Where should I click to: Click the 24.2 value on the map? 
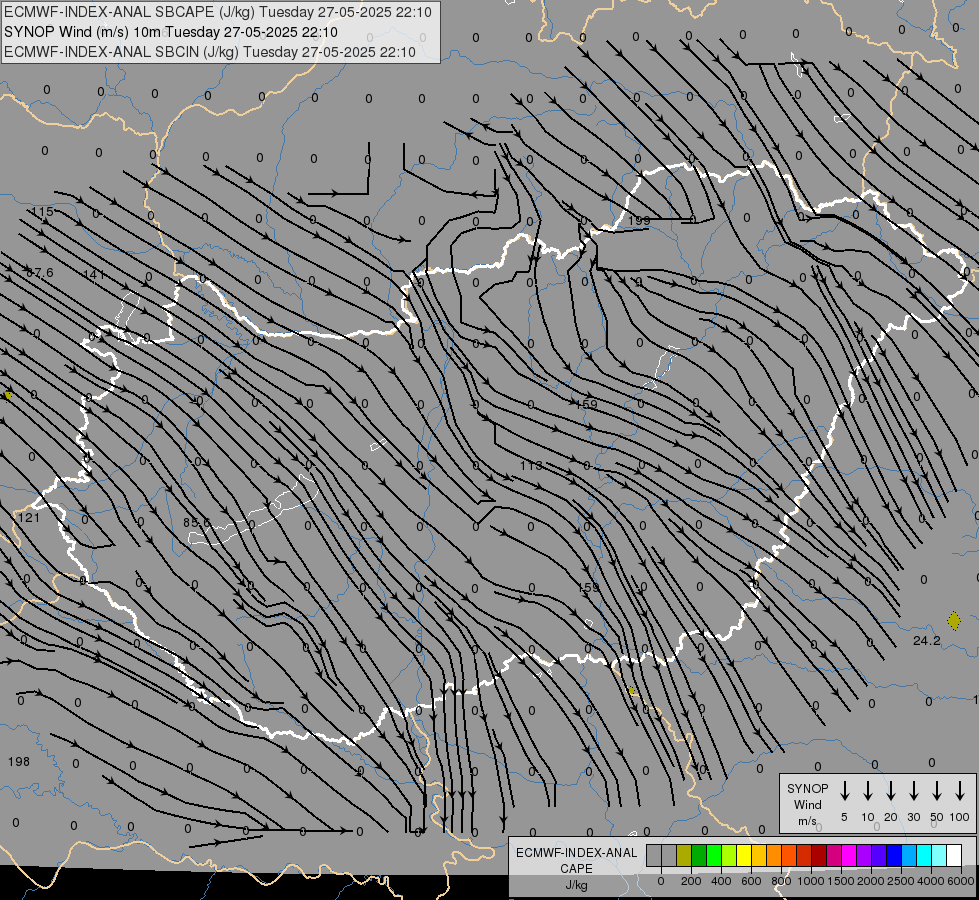coord(927,640)
